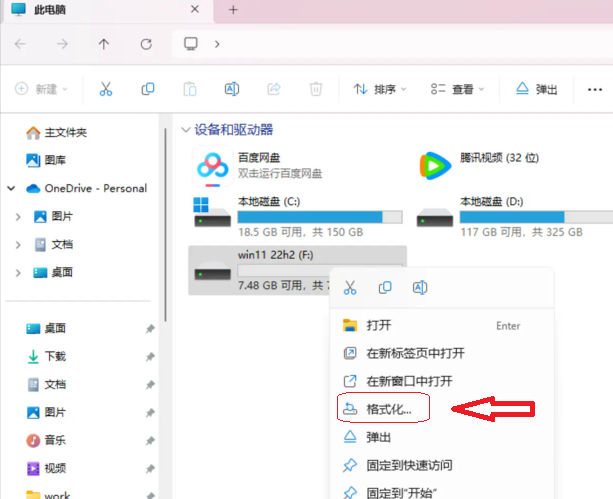Screen dimensions: 613x499
Task: Open a new tab with plus button
Action: tap(233, 10)
